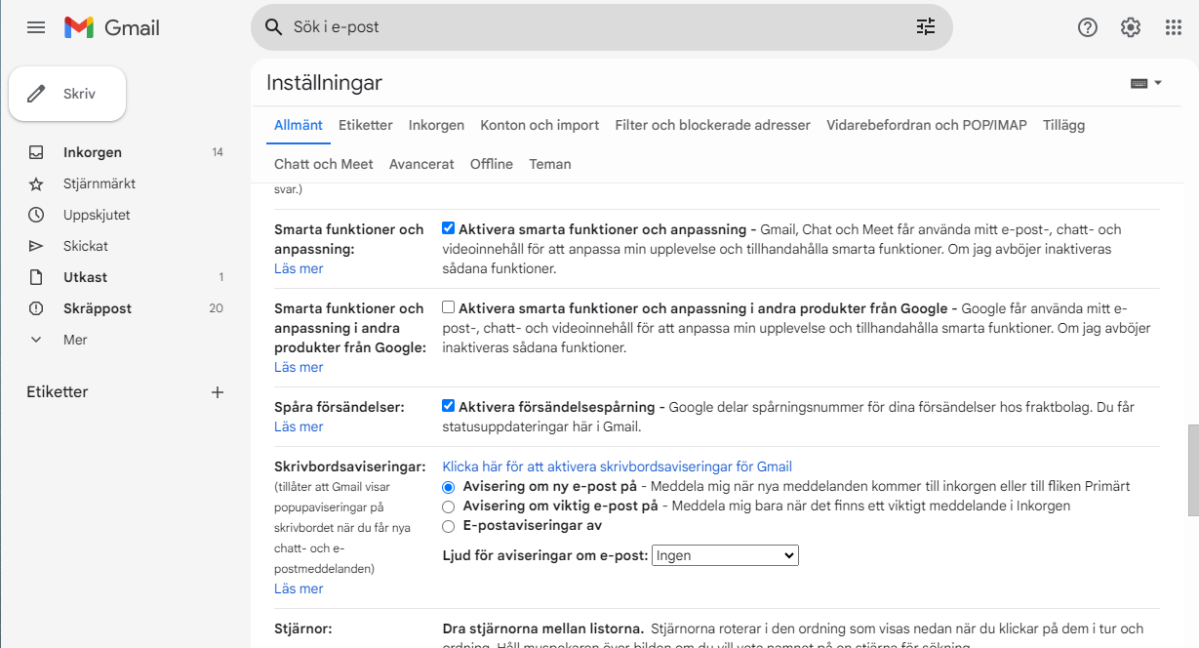
Task: Add a new label with plus icon
Action: [x=217, y=392]
